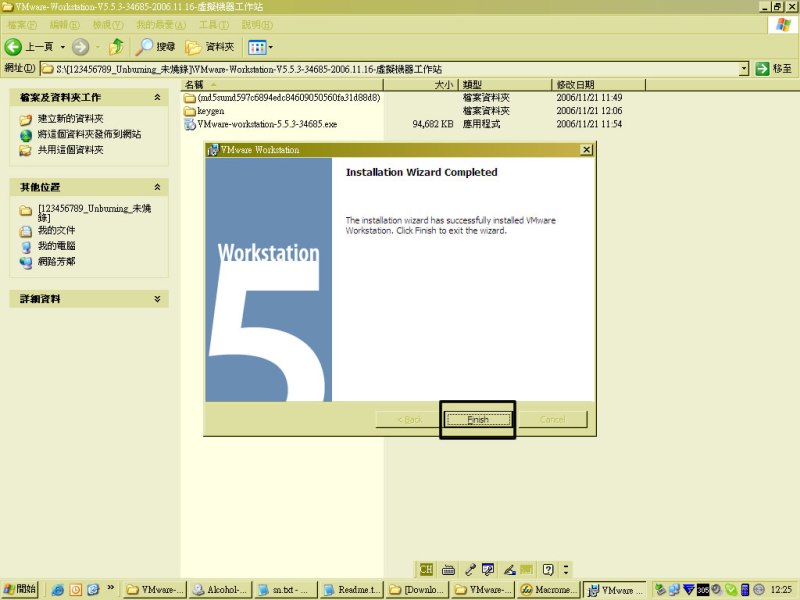The height and width of the screenshot is (600, 800).
Task: Sort by the 名稱 column header
Action: click(x=282, y=85)
